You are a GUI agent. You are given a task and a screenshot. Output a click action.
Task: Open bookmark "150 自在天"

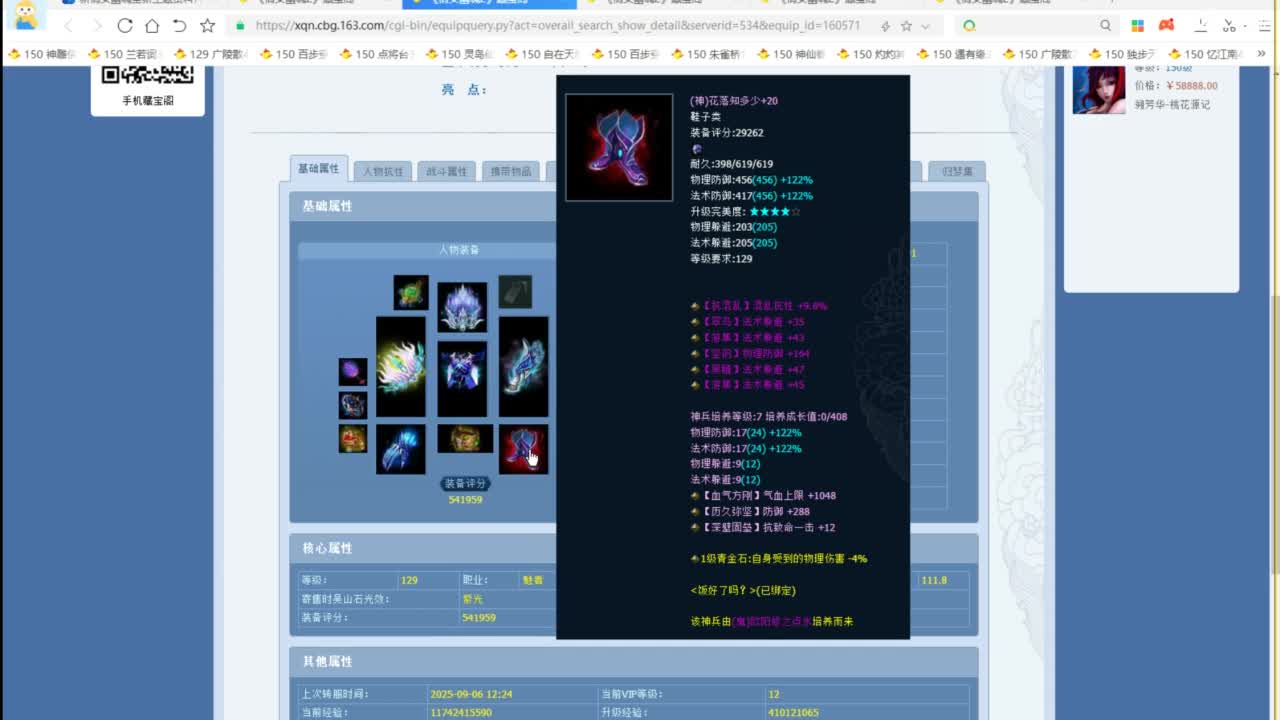pyautogui.click(x=544, y=54)
